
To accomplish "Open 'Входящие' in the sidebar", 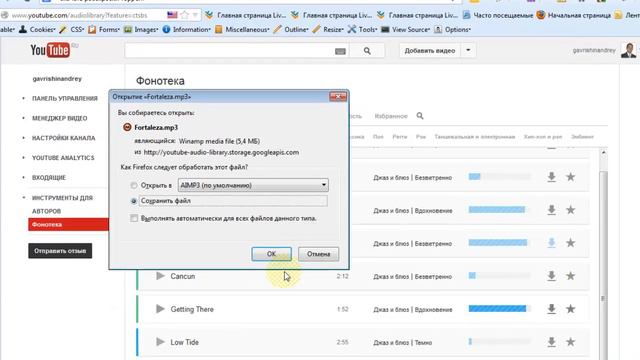I will [49, 178].
